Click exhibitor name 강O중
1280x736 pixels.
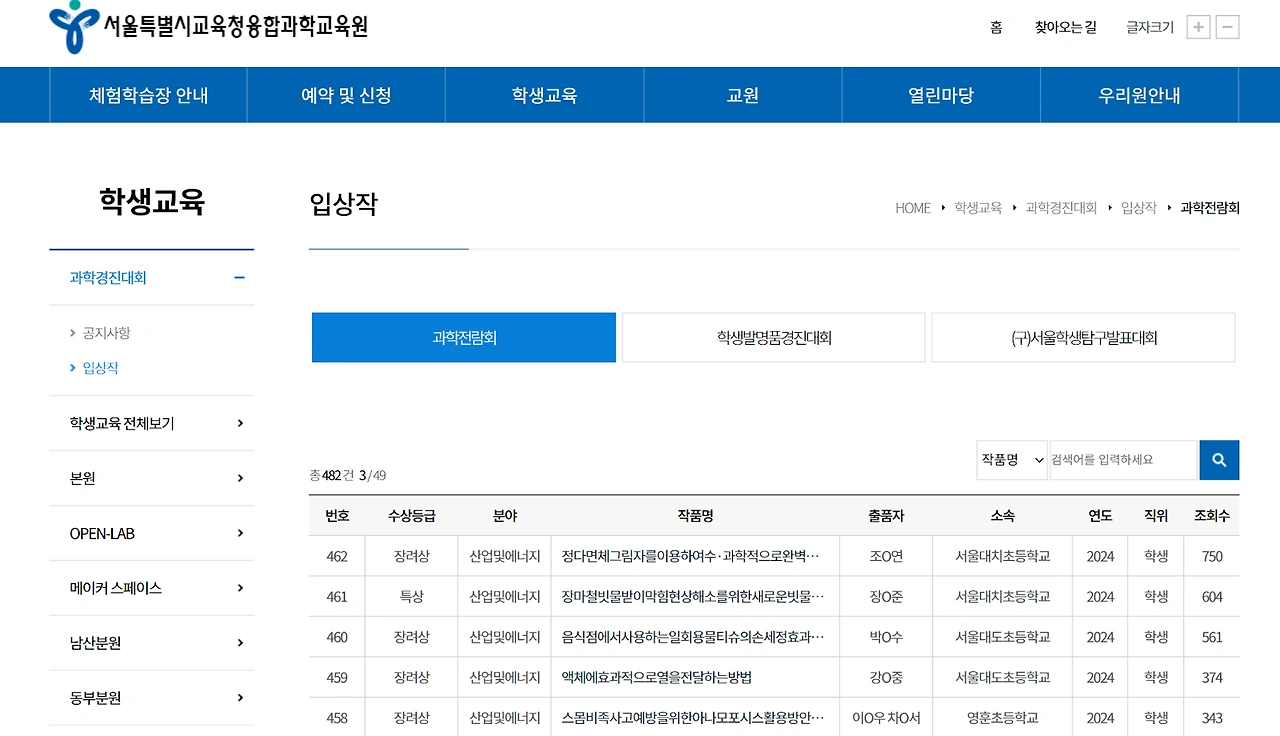(x=886, y=678)
